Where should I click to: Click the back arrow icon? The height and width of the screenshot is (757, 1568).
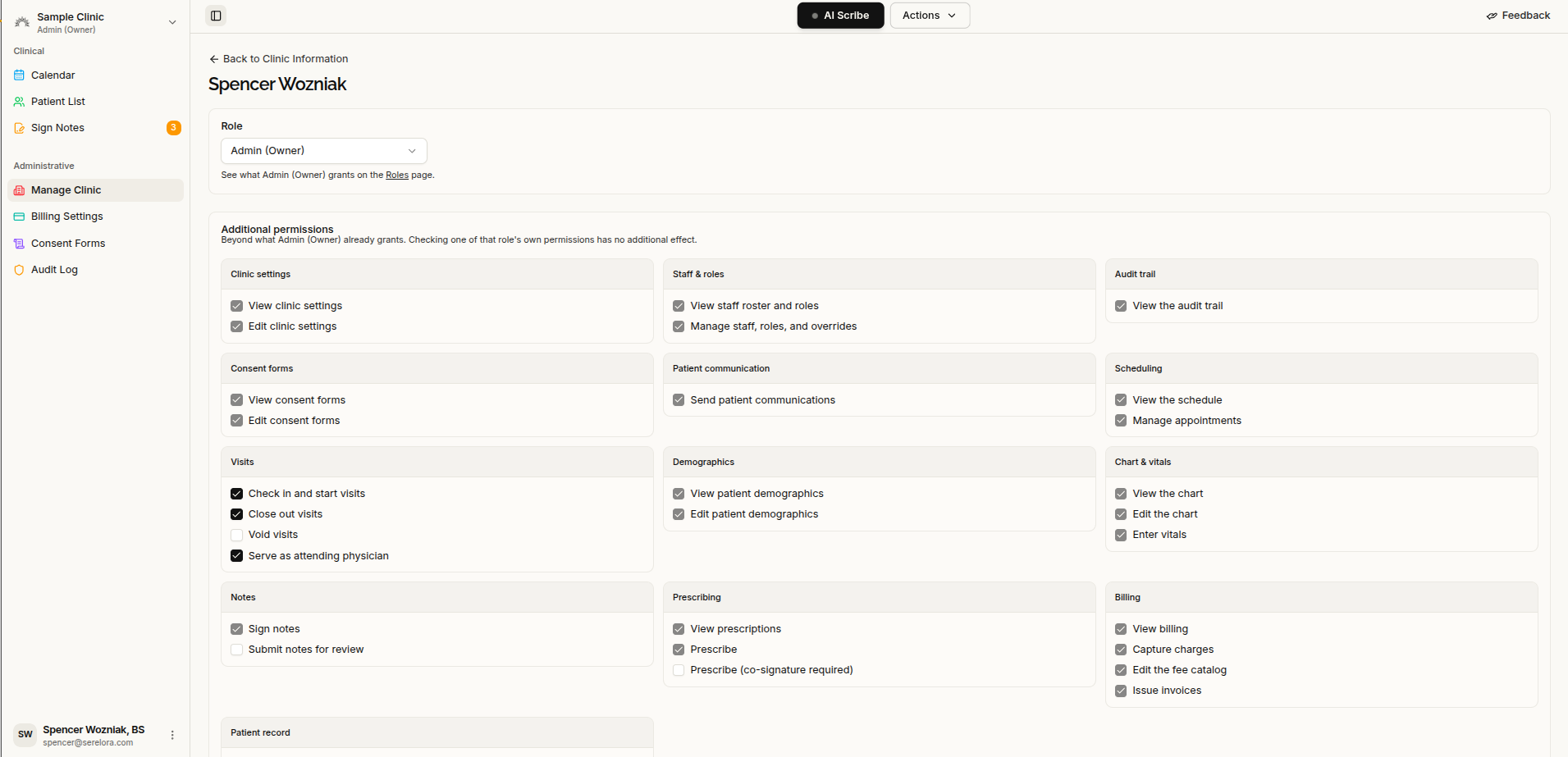[x=214, y=59]
